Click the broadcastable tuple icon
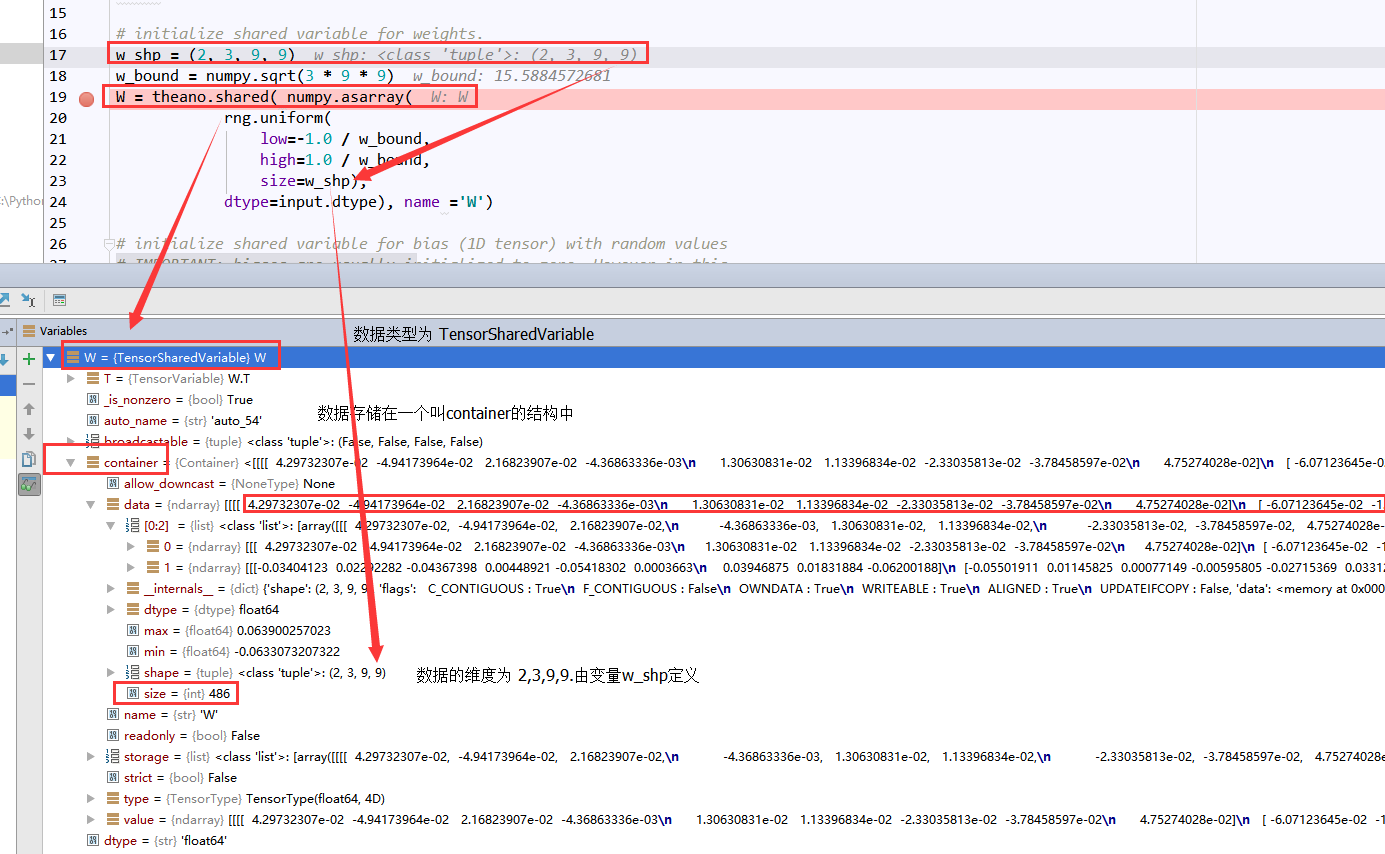 pyautogui.click(x=93, y=441)
